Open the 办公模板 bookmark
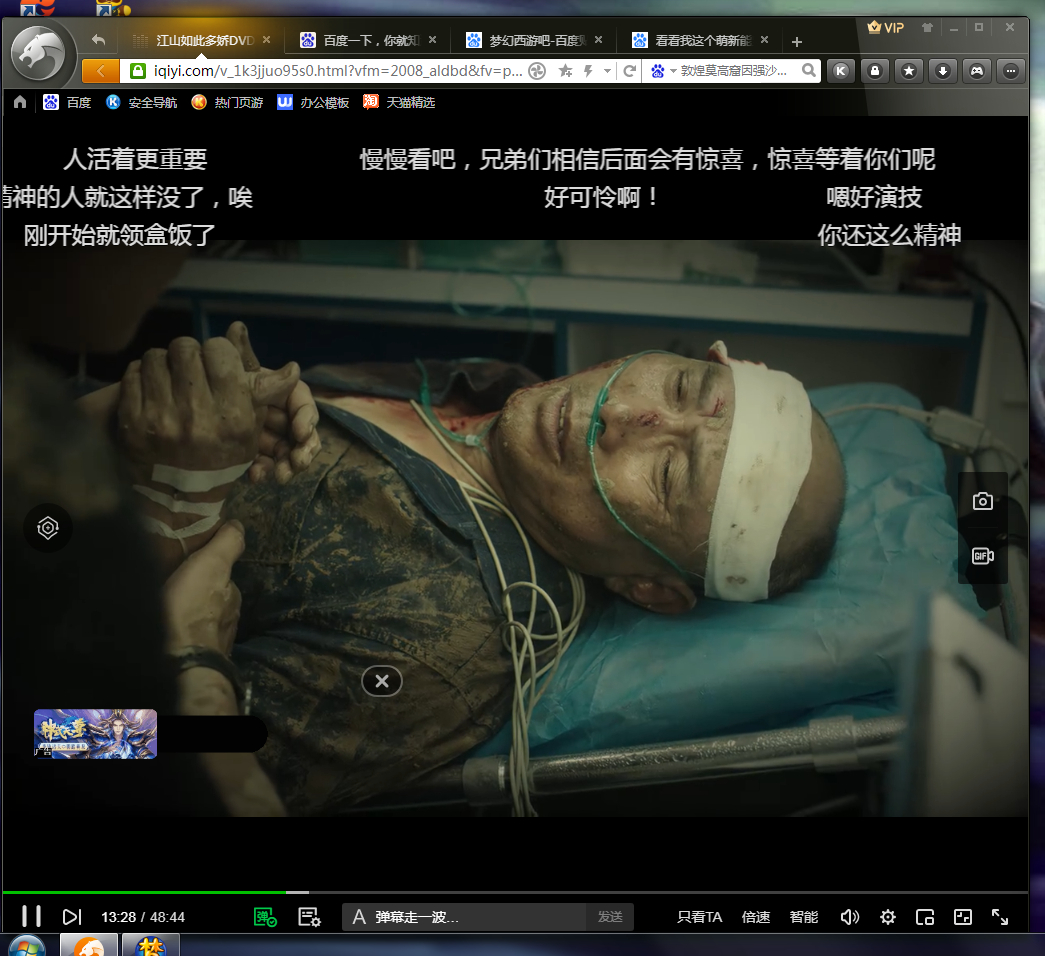The width and height of the screenshot is (1045, 956). [313, 102]
